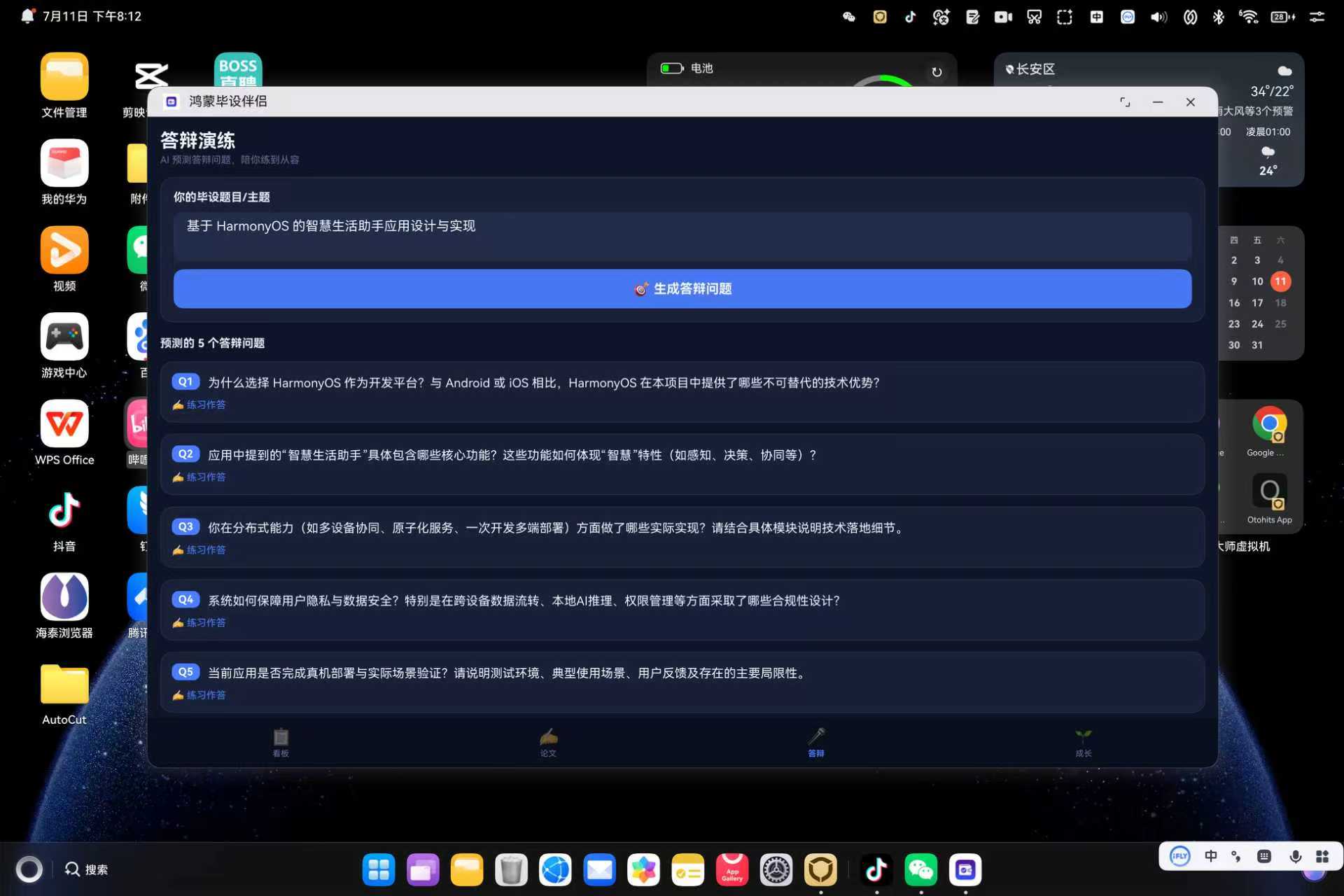Open 练习作答 for question Q1

(199, 405)
